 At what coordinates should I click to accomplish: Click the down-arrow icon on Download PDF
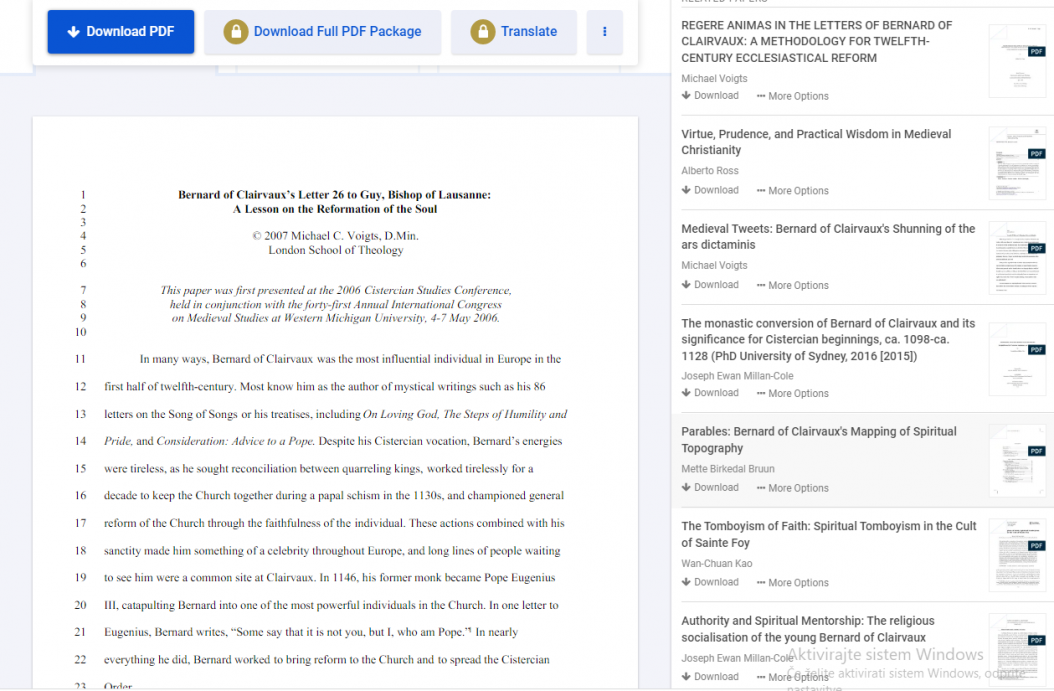coord(74,32)
